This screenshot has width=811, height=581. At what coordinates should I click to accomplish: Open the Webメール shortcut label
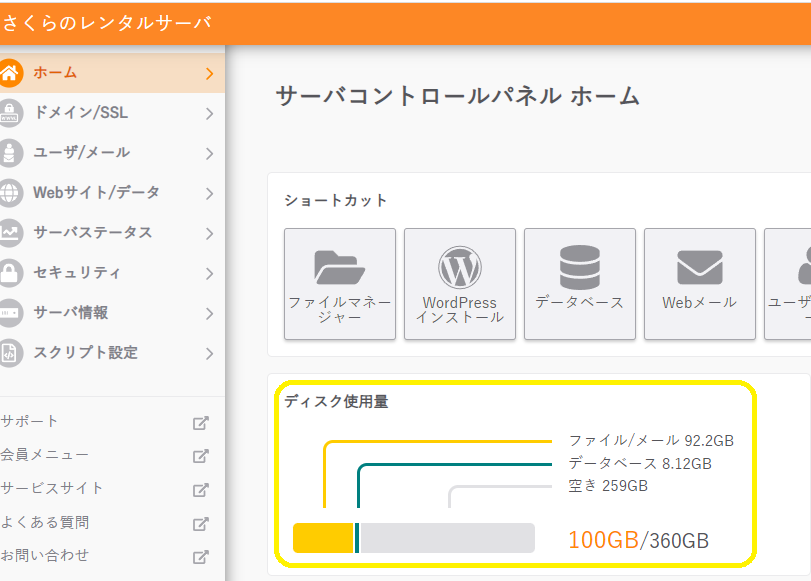coord(700,302)
